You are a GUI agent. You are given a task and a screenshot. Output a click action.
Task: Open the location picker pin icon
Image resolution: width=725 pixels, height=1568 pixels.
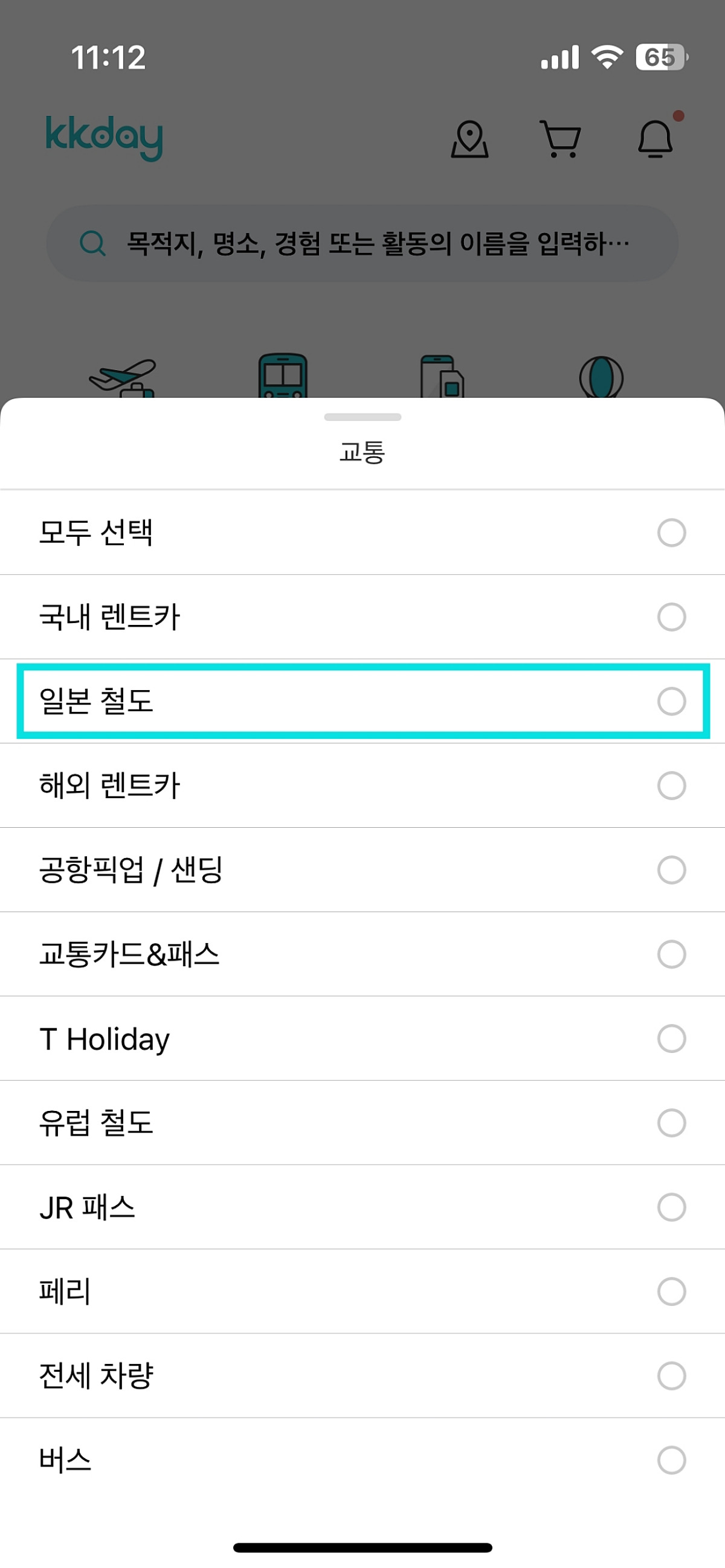point(469,139)
